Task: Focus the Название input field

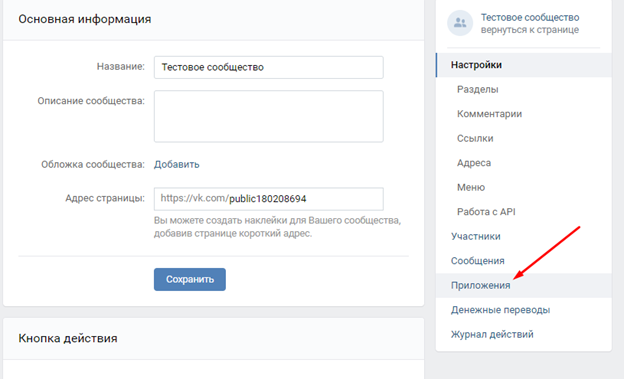Action: pos(269,67)
